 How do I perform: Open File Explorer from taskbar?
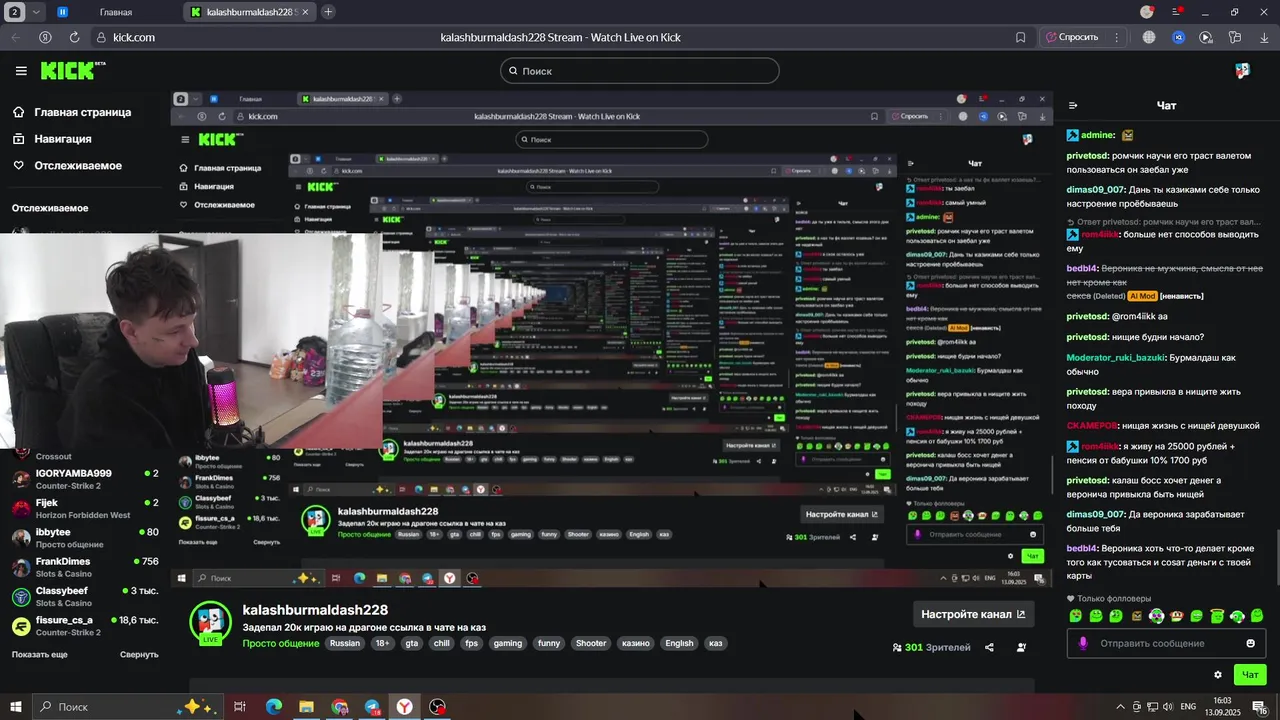pyautogui.click(x=306, y=707)
